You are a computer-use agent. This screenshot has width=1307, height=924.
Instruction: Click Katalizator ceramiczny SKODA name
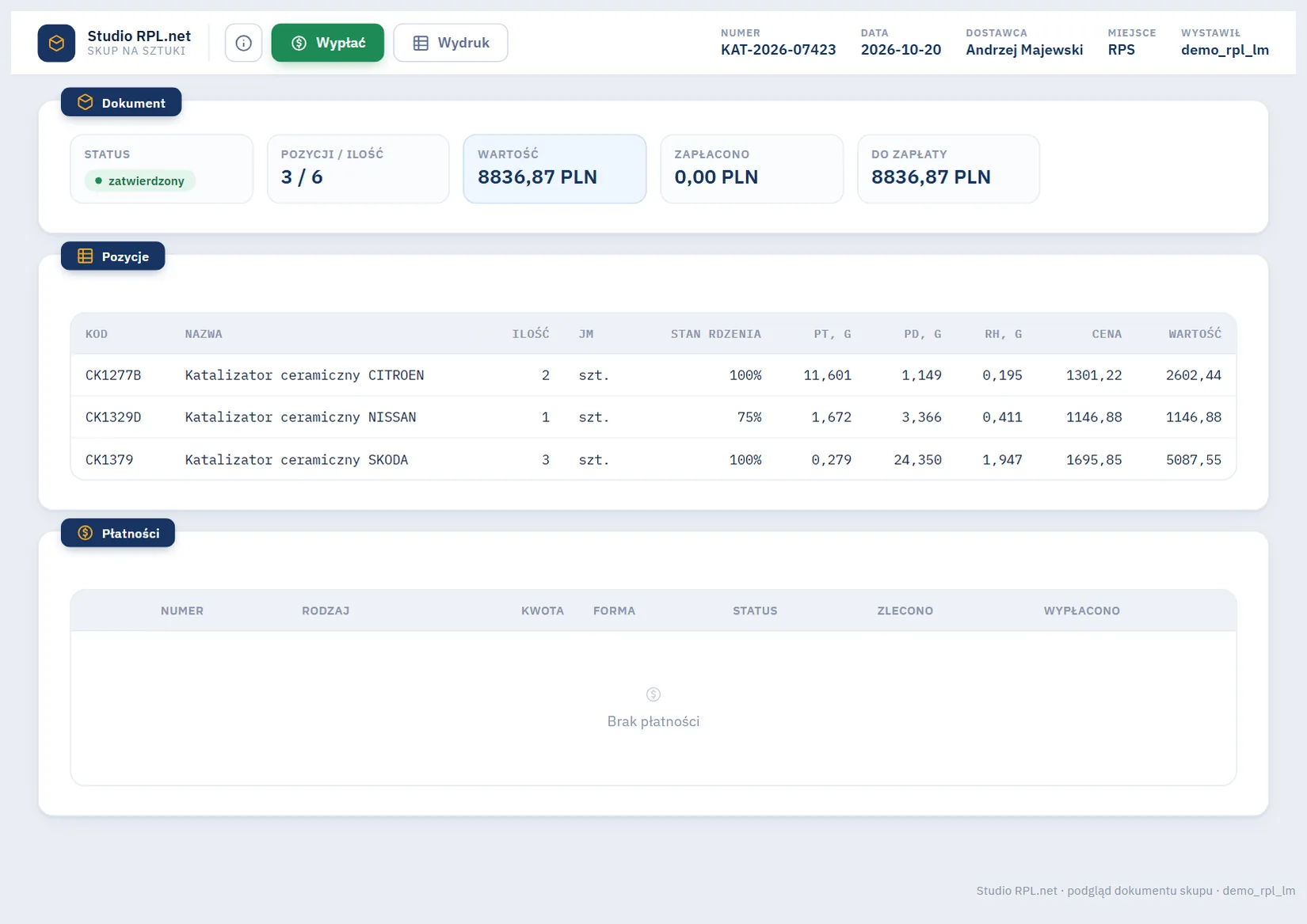click(x=296, y=460)
